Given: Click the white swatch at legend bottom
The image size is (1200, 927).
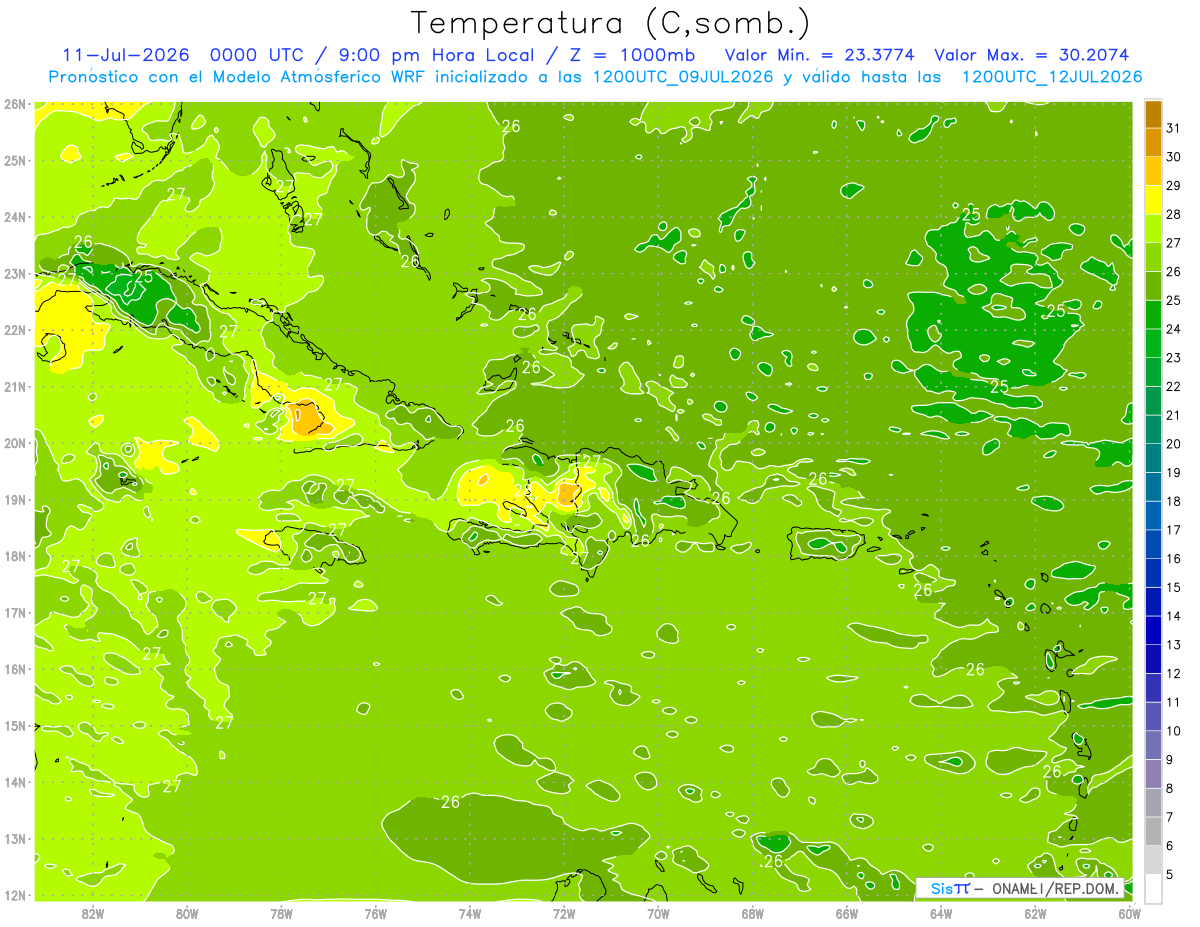Looking at the screenshot, I should 1153,888.
